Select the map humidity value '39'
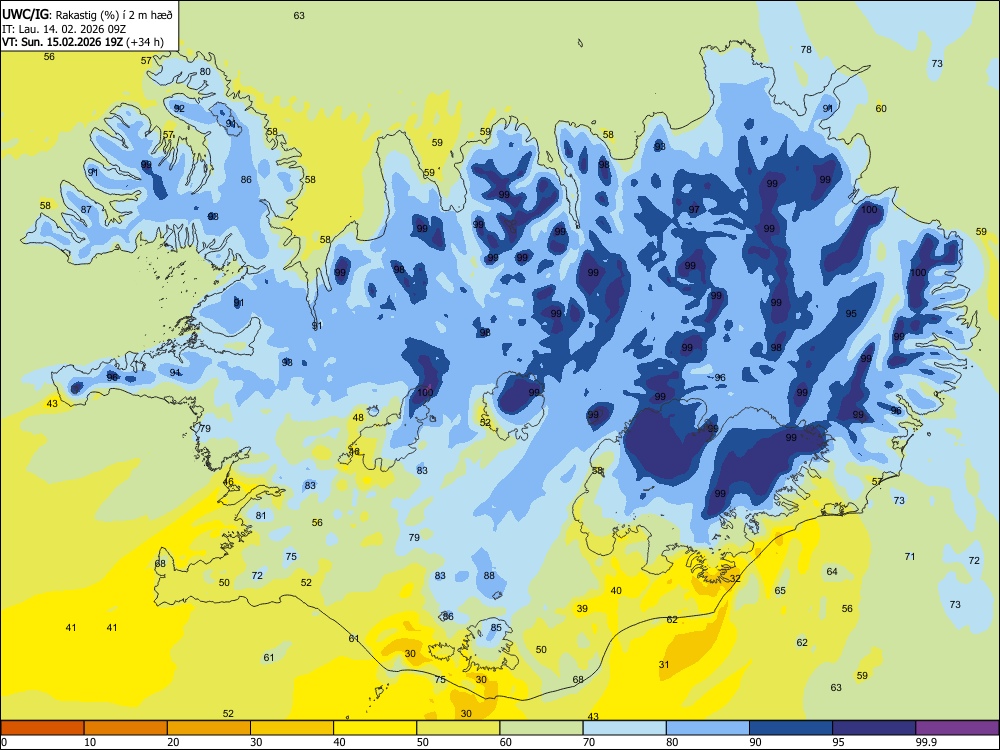 click(582, 608)
